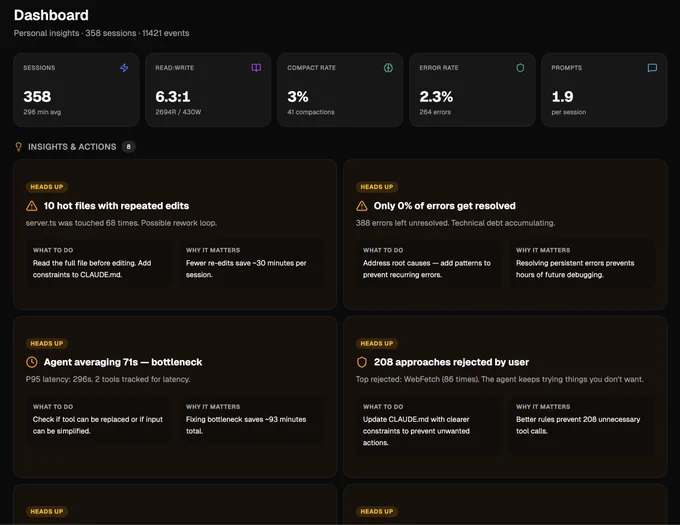Click shield icon beside 208 approaches rejected
Image resolution: width=680 pixels, height=525 pixels.
coord(362,362)
